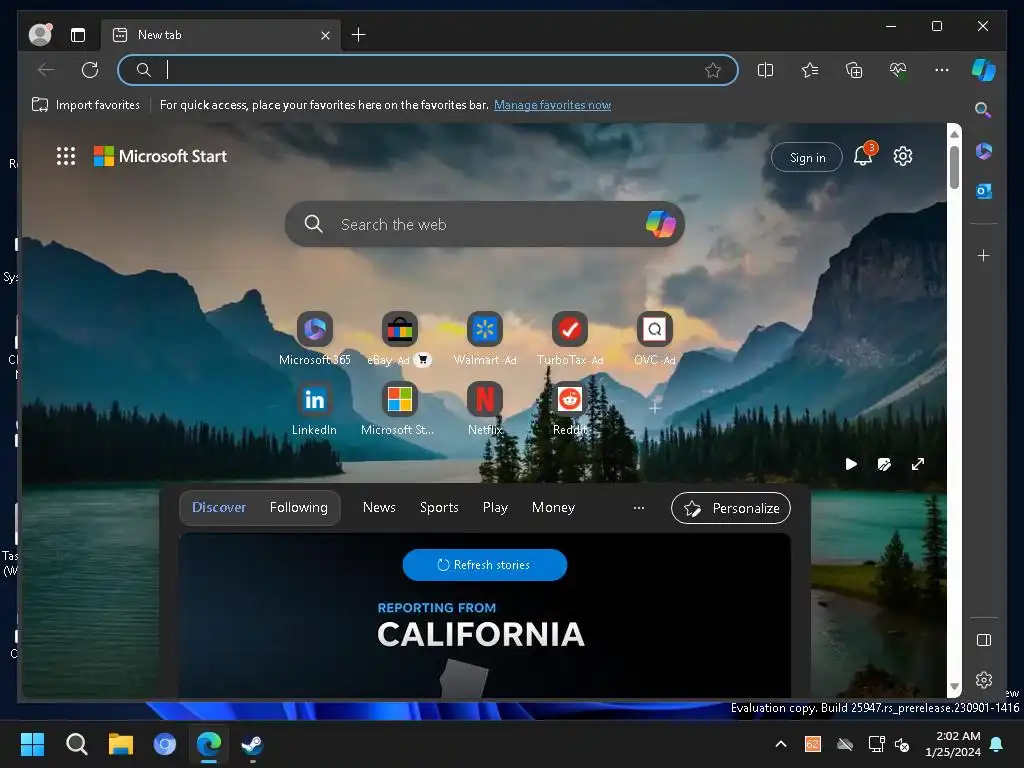
Task: Switch to the Discover tab
Action: click(x=219, y=507)
